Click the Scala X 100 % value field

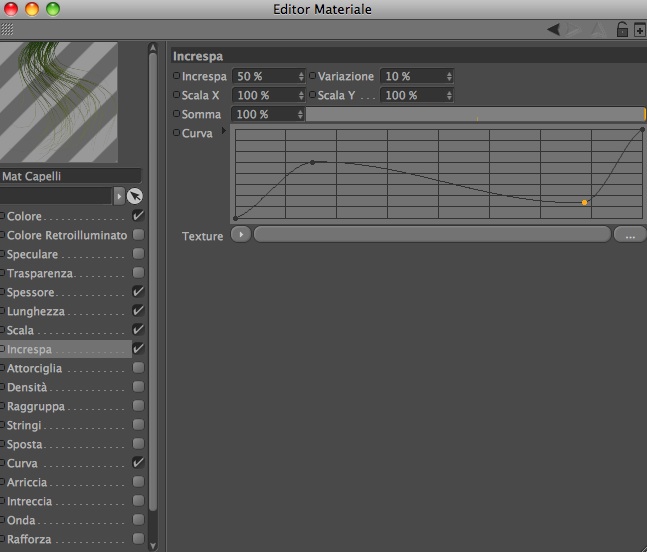(268, 95)
